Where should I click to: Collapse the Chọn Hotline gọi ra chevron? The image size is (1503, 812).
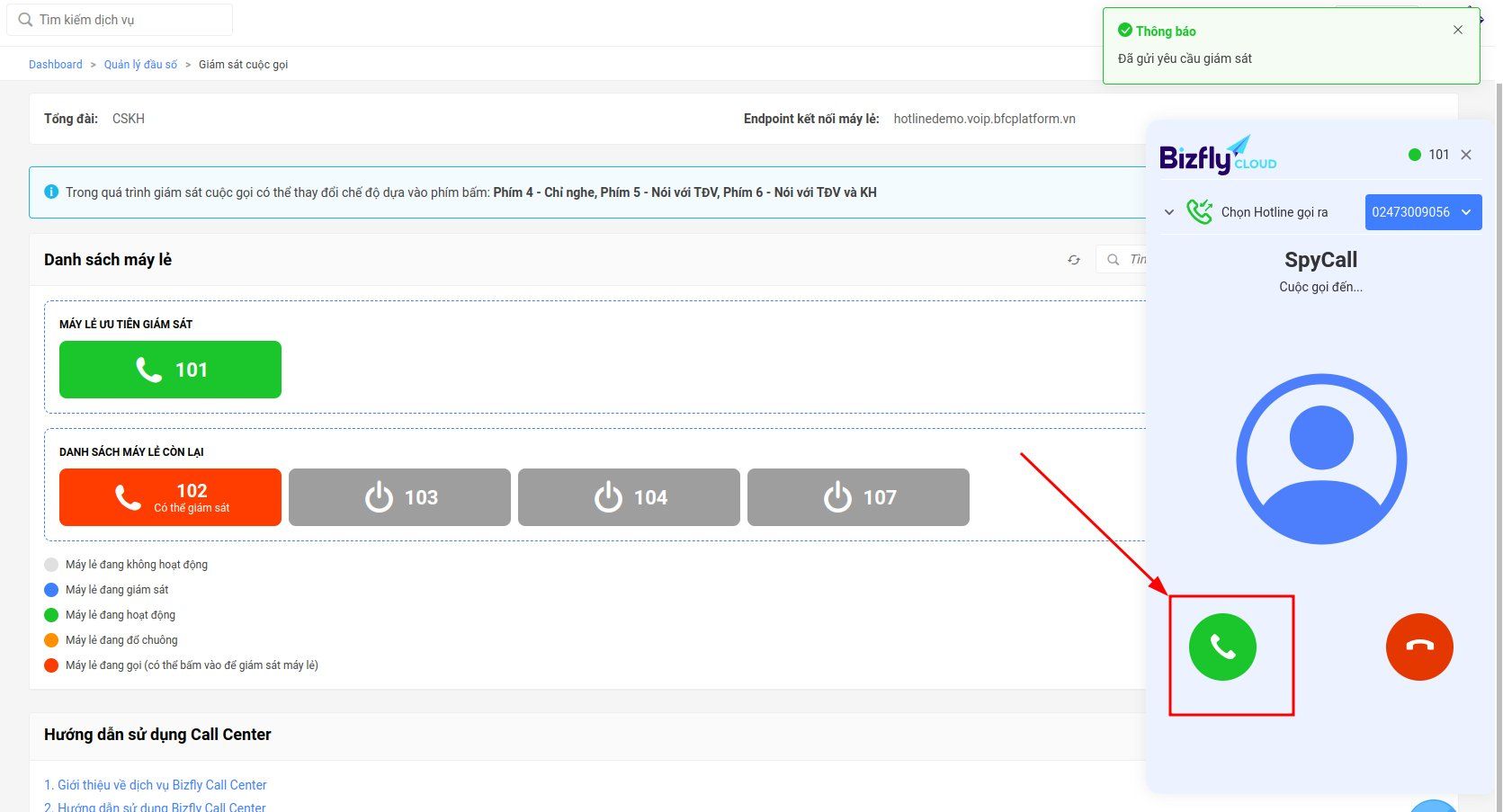point(1169,212)
